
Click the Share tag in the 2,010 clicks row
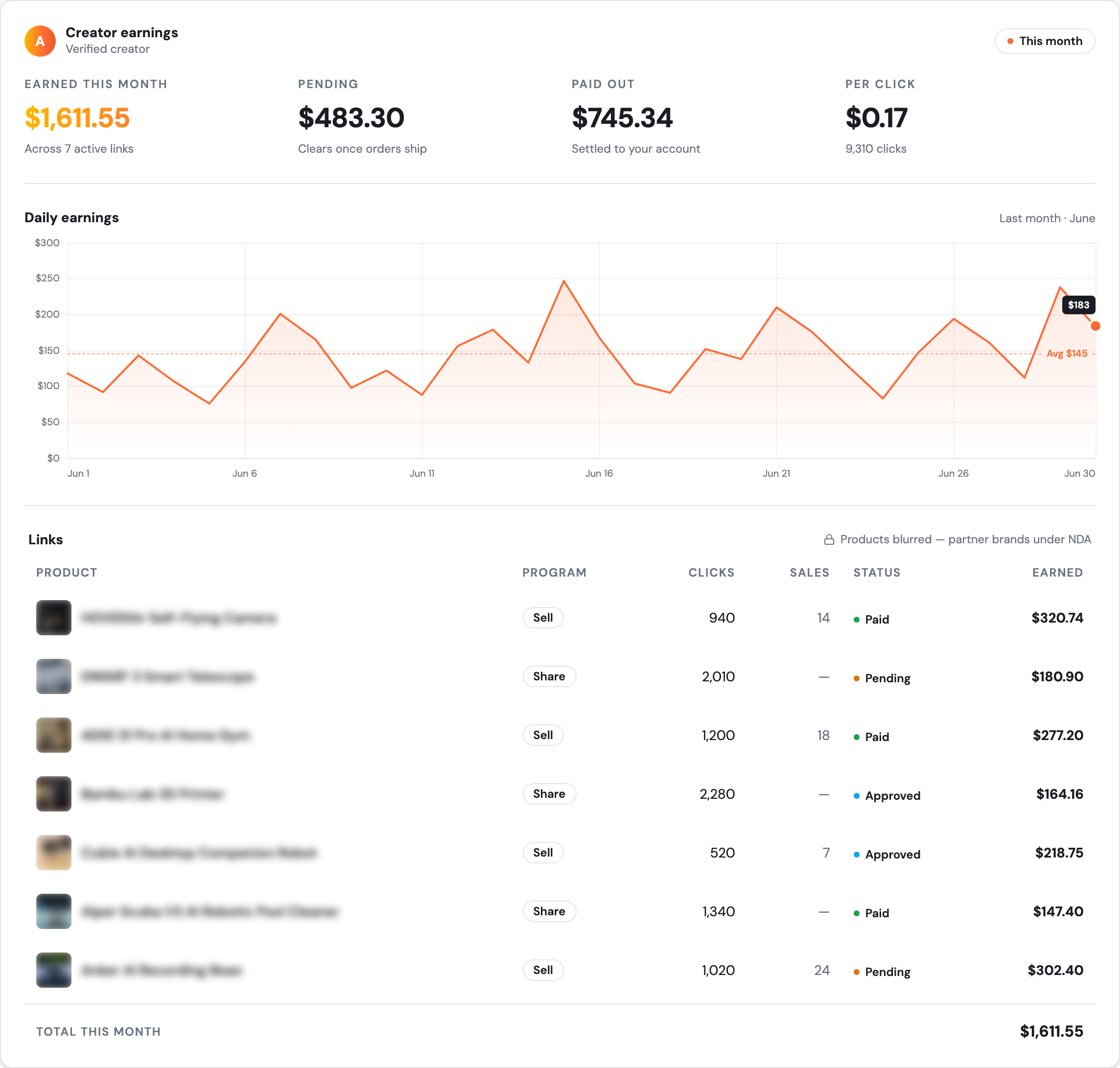pyautogui.click(x=549, y=676)
